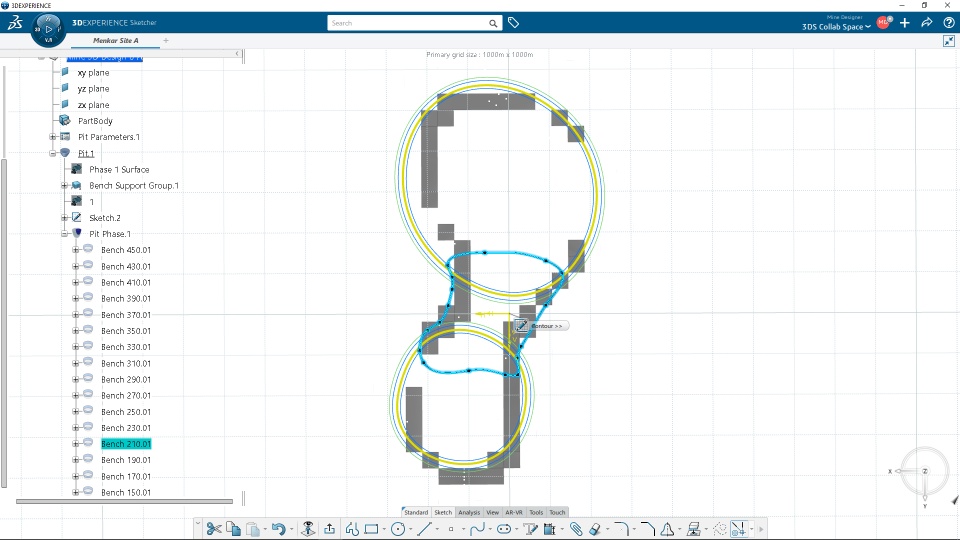The image size is (960, 540).
Task: Open the user profile avatar
Action: tap(883, 23)
